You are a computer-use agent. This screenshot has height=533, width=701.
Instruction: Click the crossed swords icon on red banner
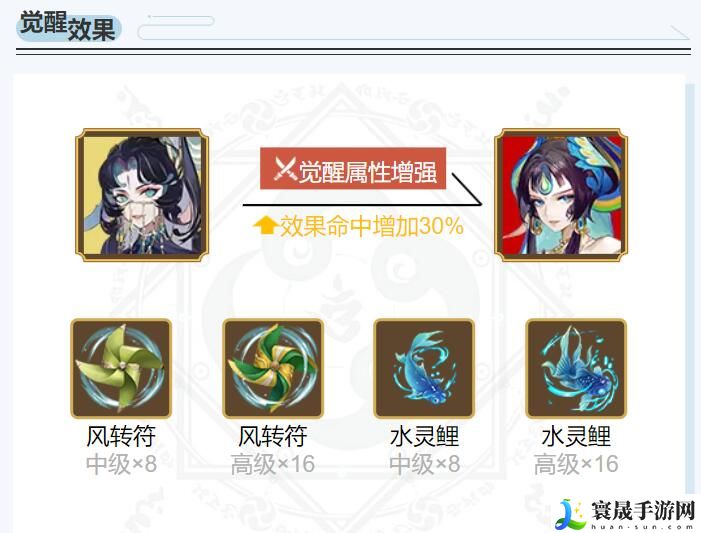[x=285, y=169]
